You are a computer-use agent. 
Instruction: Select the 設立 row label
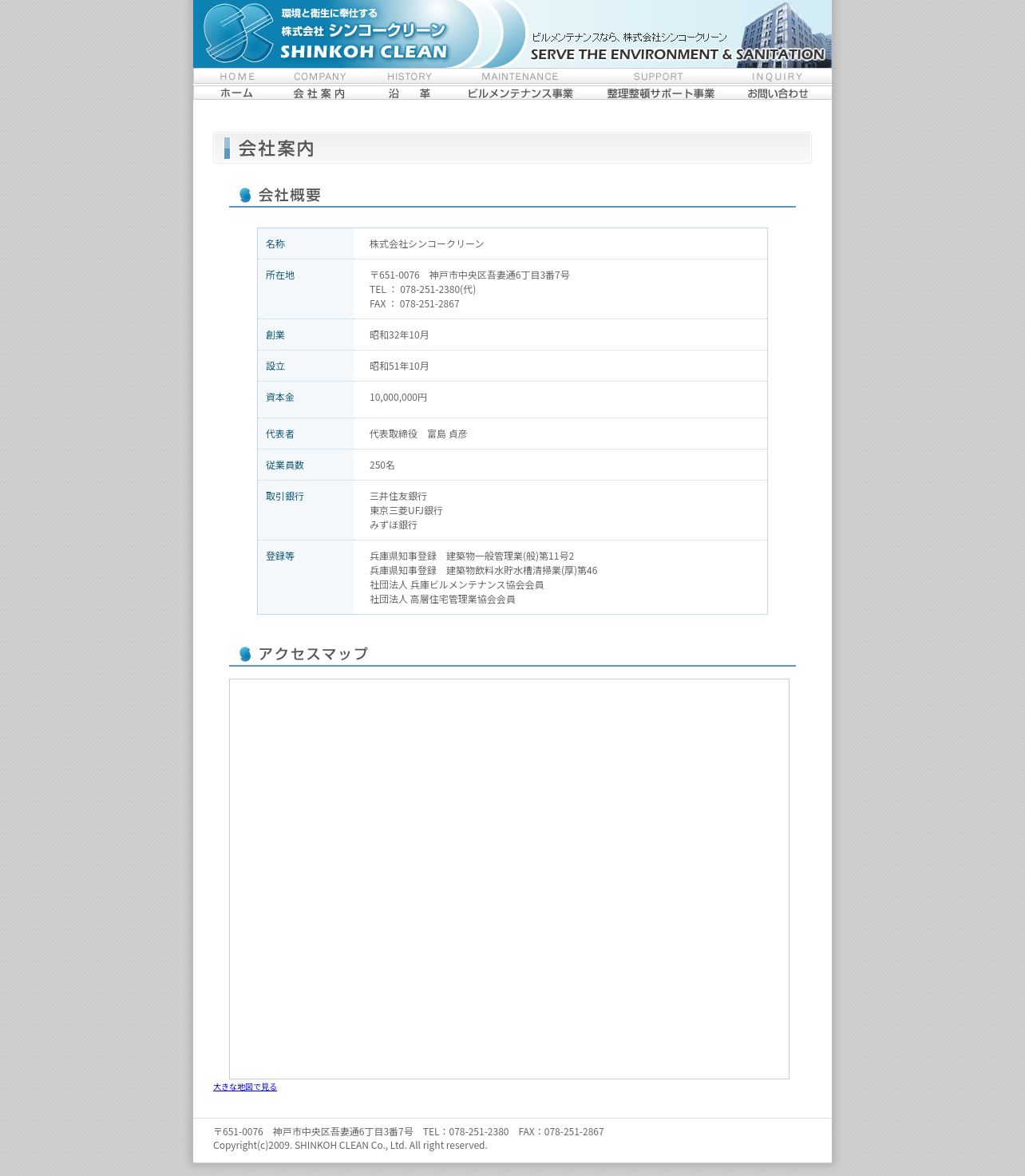click(x=275, y=366)
